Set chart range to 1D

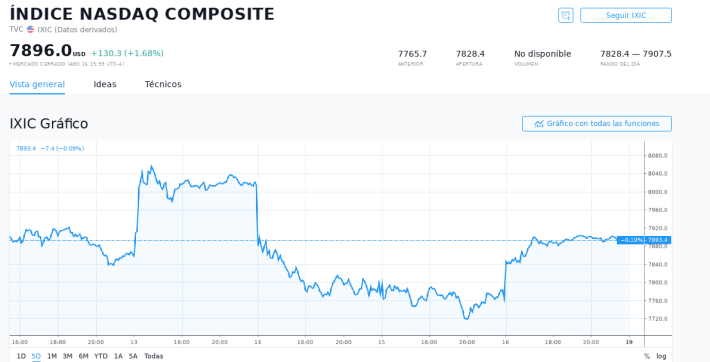21,356
